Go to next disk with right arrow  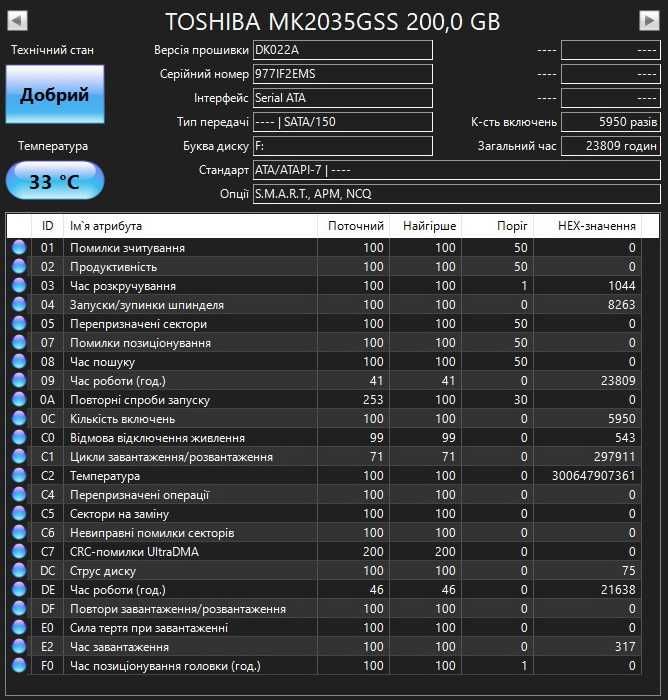pyautogui.click(x=649, y=20)
